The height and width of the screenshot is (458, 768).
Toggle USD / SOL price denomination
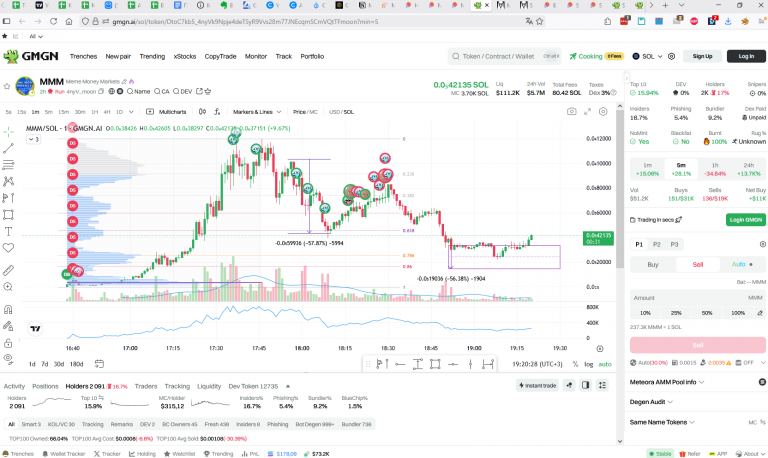pyautogui.click(x=341, y=112)
